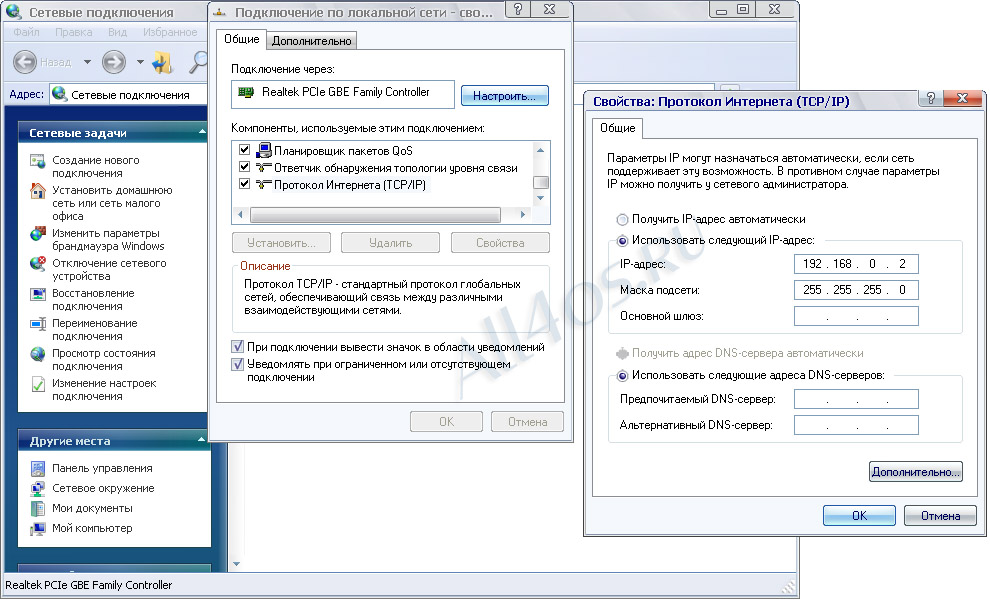This screenshot has height=601, width=990.
Task: Click the 'Изменение настроек подключения' icon
Action: point(38,384)
